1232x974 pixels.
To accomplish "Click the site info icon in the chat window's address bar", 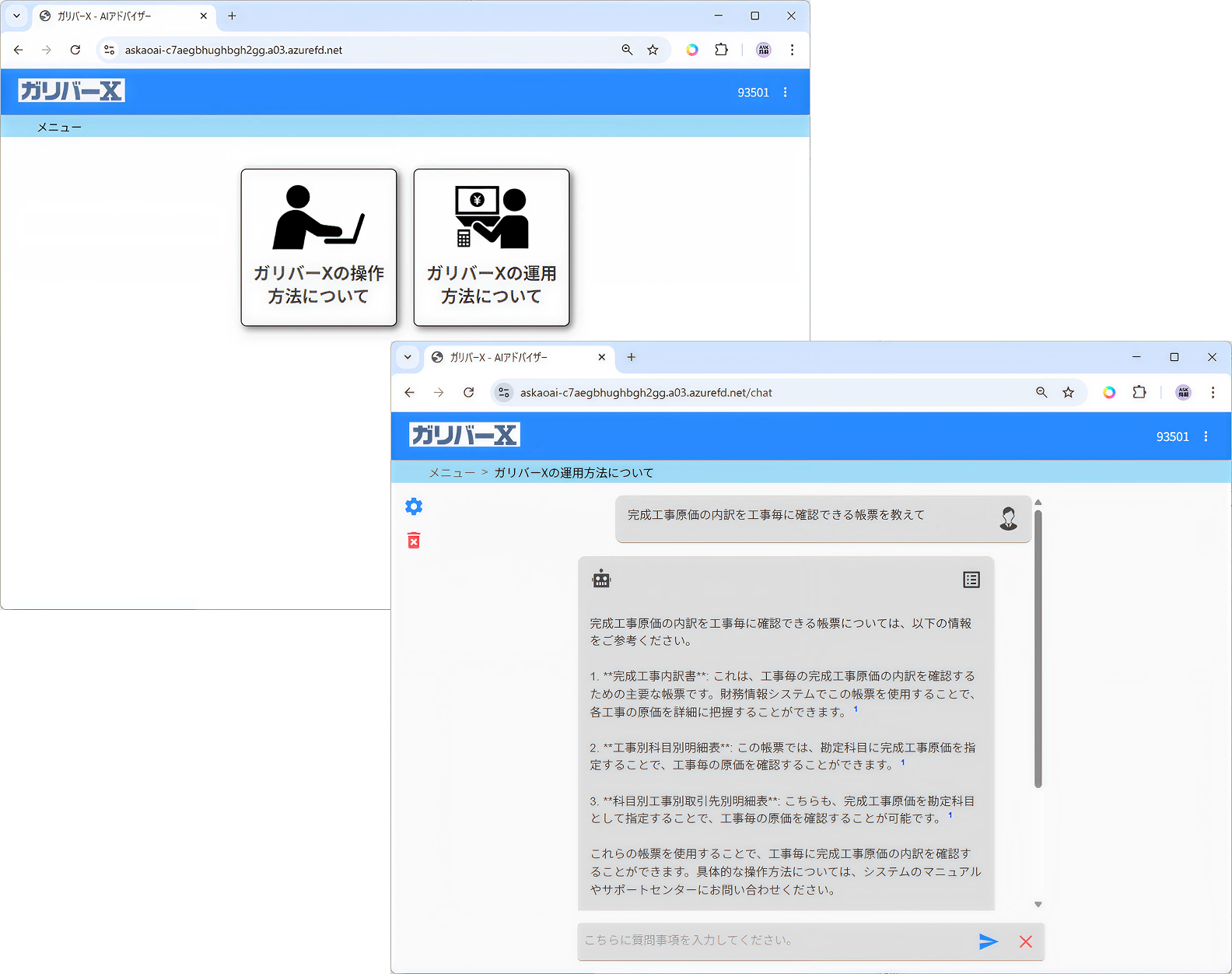I will 504,393.
